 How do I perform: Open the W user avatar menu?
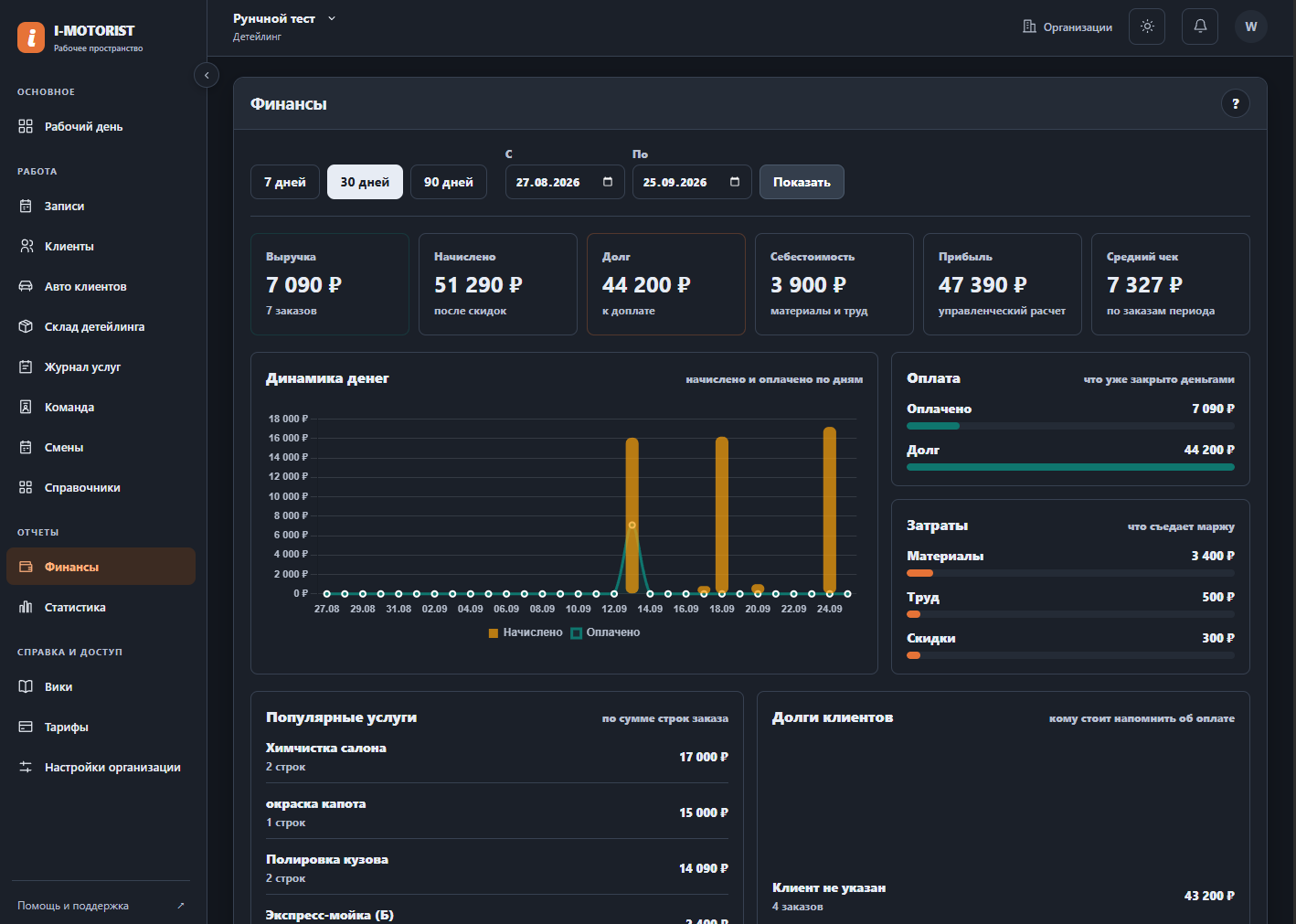click(1251, 27)
